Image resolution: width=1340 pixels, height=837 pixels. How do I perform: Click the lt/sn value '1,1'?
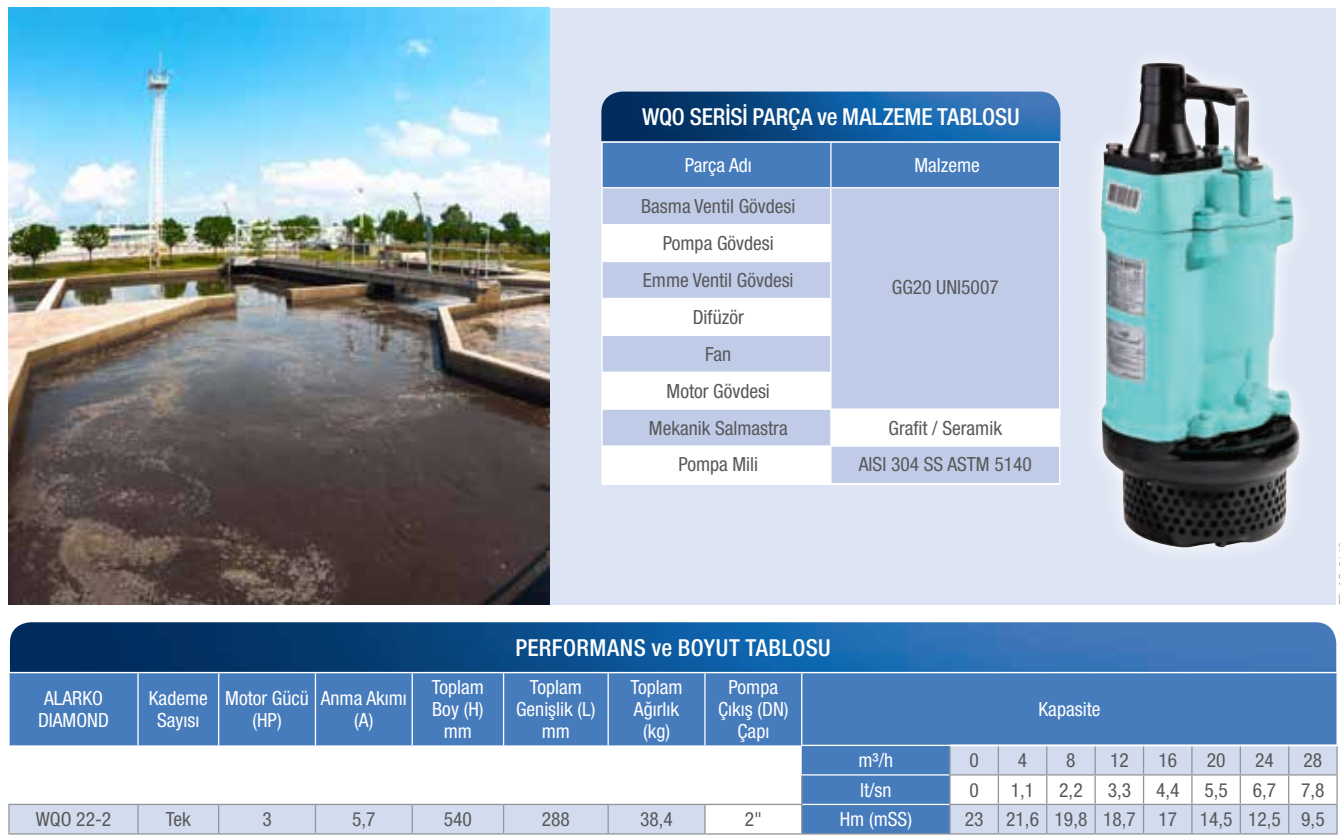1022,790
